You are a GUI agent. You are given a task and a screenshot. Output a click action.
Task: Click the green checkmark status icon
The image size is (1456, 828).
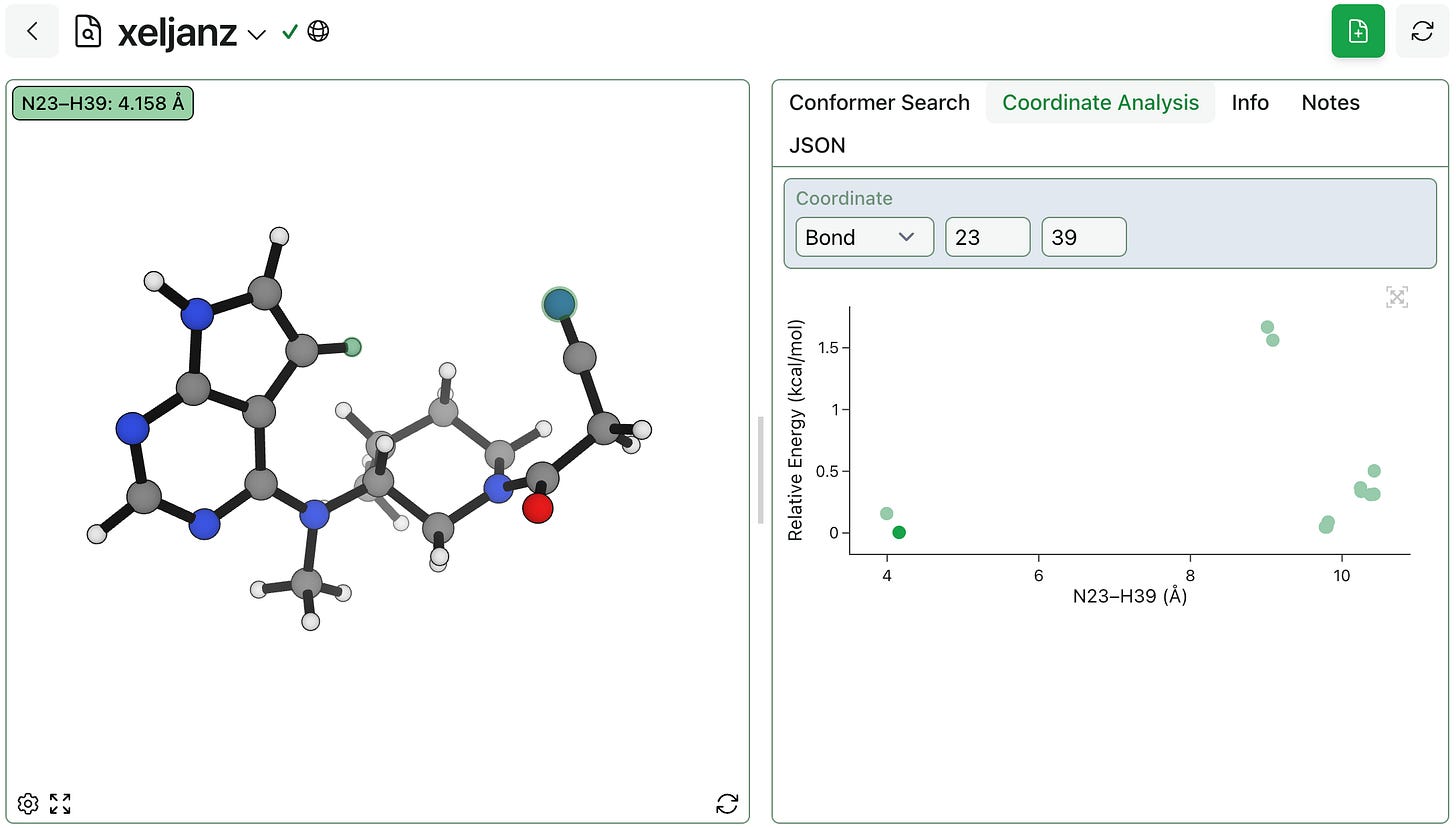290,32
